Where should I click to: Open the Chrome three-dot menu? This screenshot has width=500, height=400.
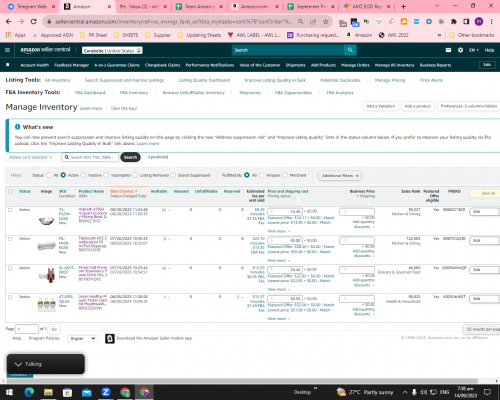tap(491, 22)
